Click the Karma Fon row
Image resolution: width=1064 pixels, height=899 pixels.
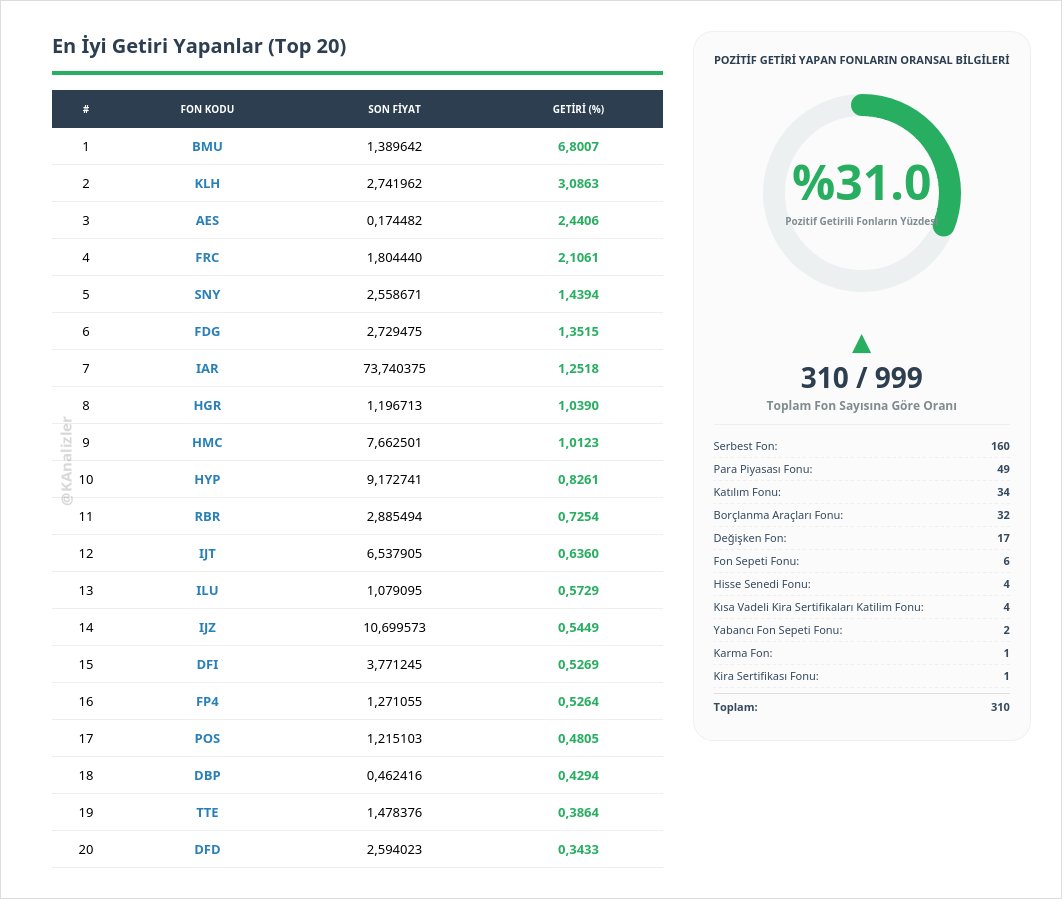coord(862,653)
